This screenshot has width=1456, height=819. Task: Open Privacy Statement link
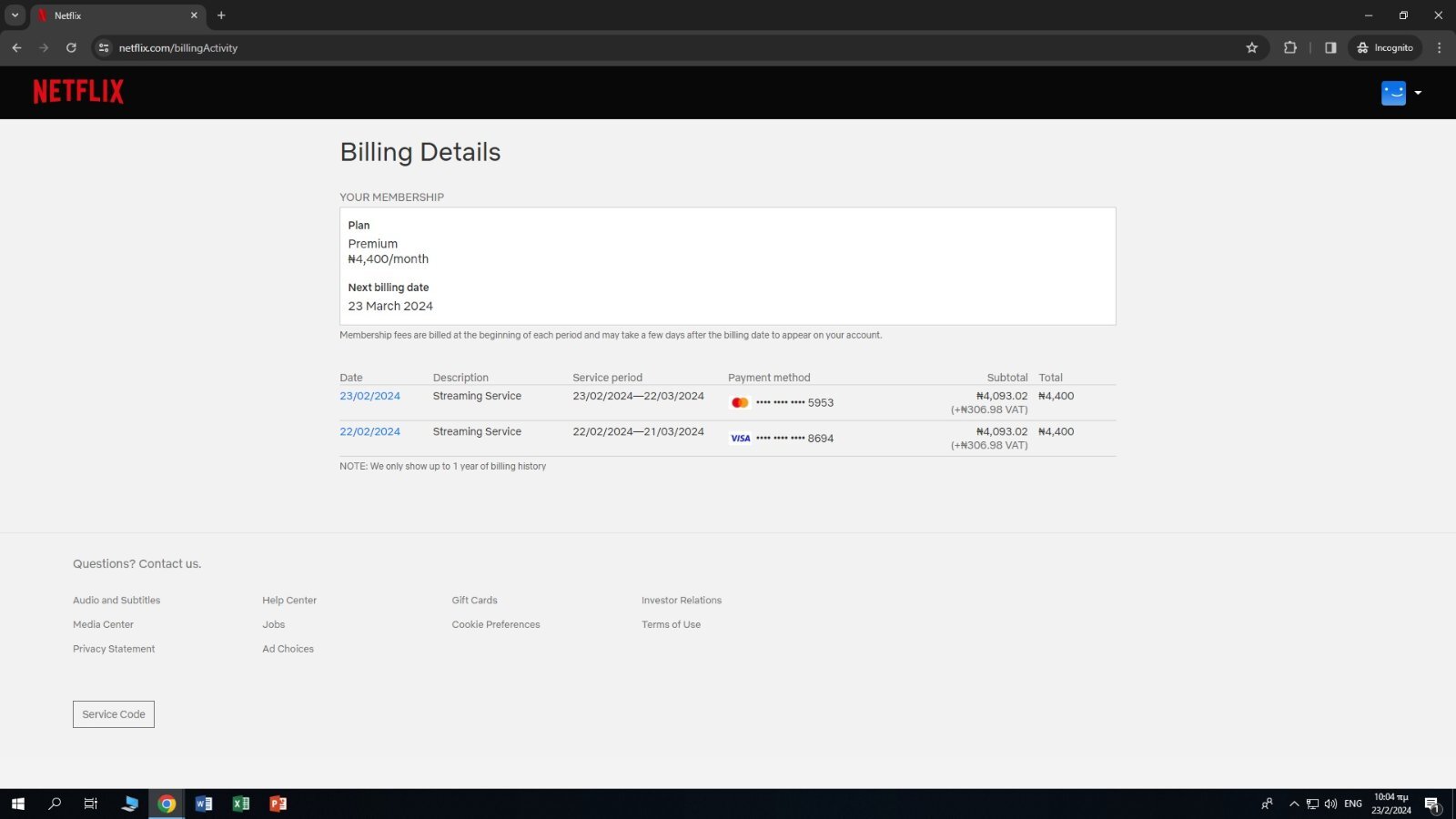pos(114,649)
